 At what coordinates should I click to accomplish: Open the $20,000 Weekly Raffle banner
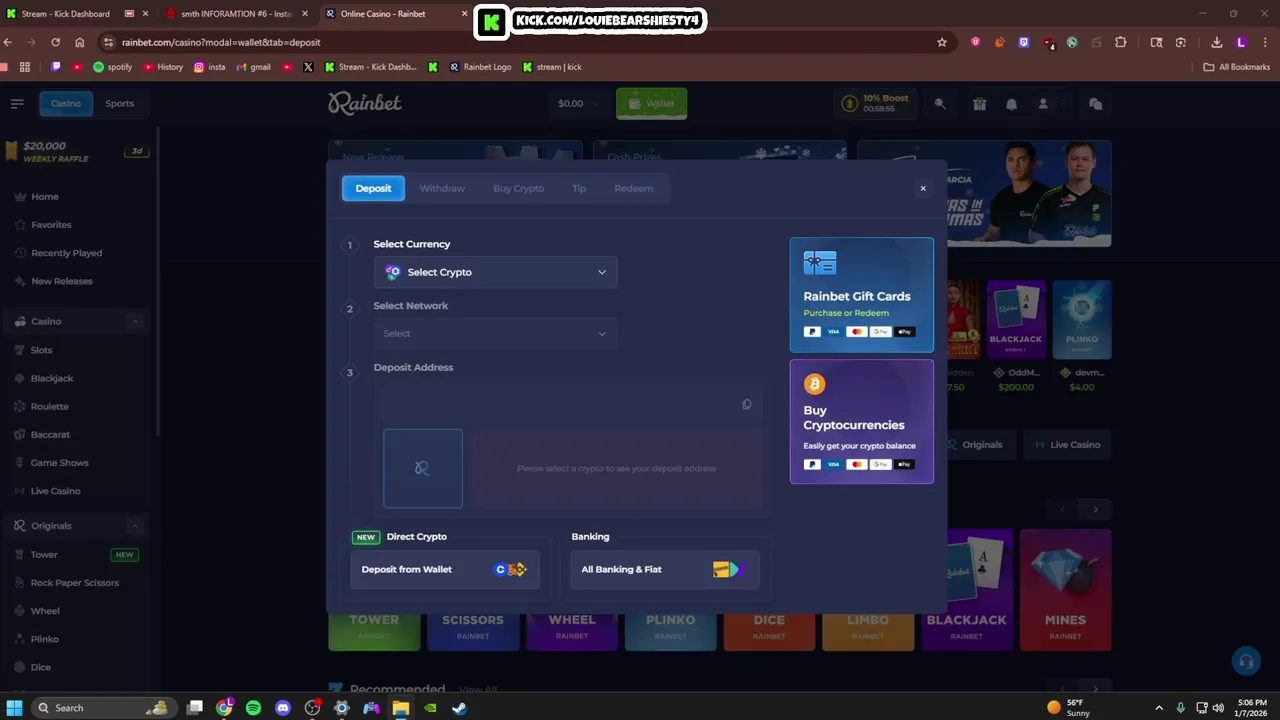76,151
